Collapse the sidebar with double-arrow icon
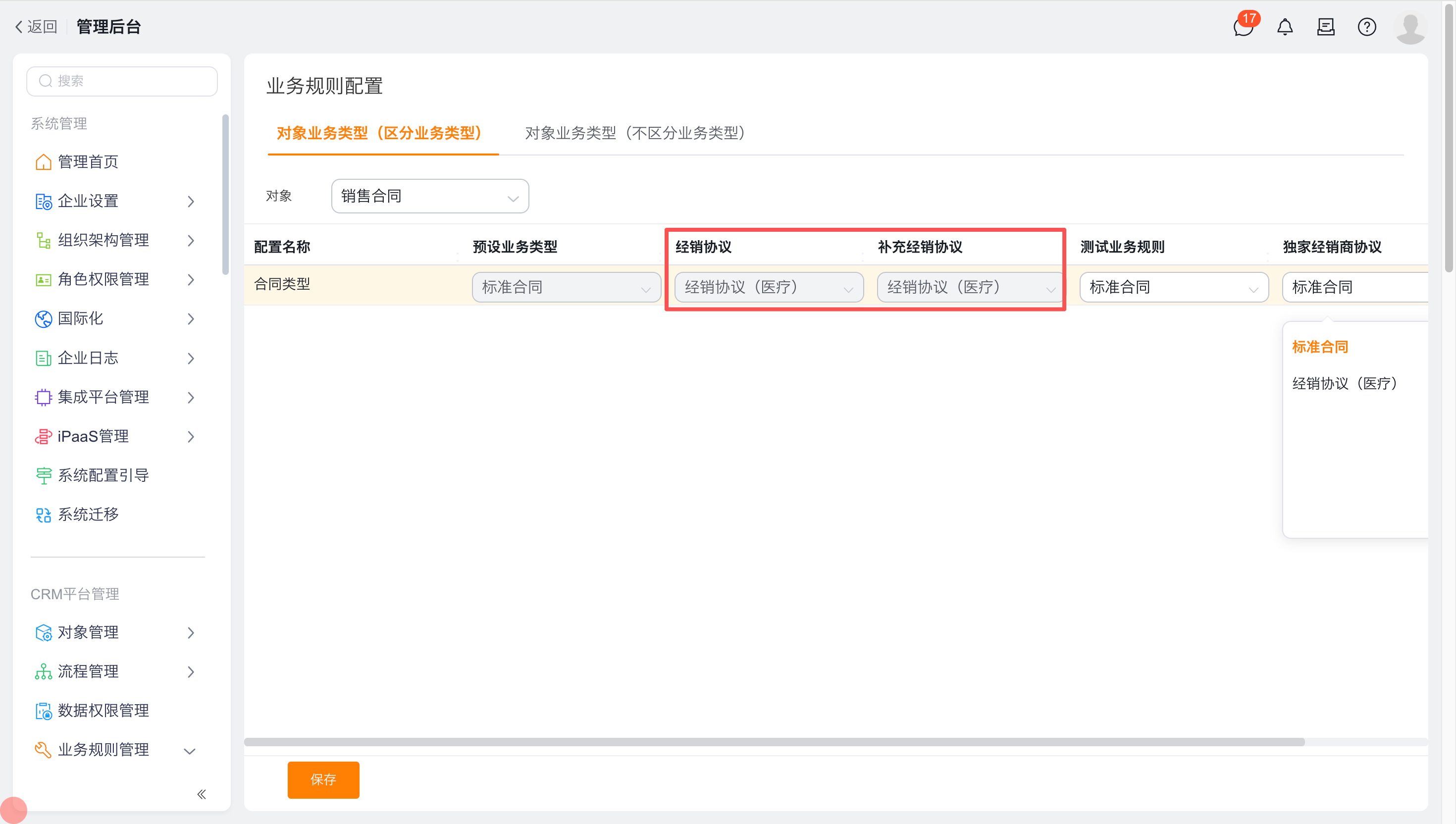 pyautogui.click(x=202, y=795)
